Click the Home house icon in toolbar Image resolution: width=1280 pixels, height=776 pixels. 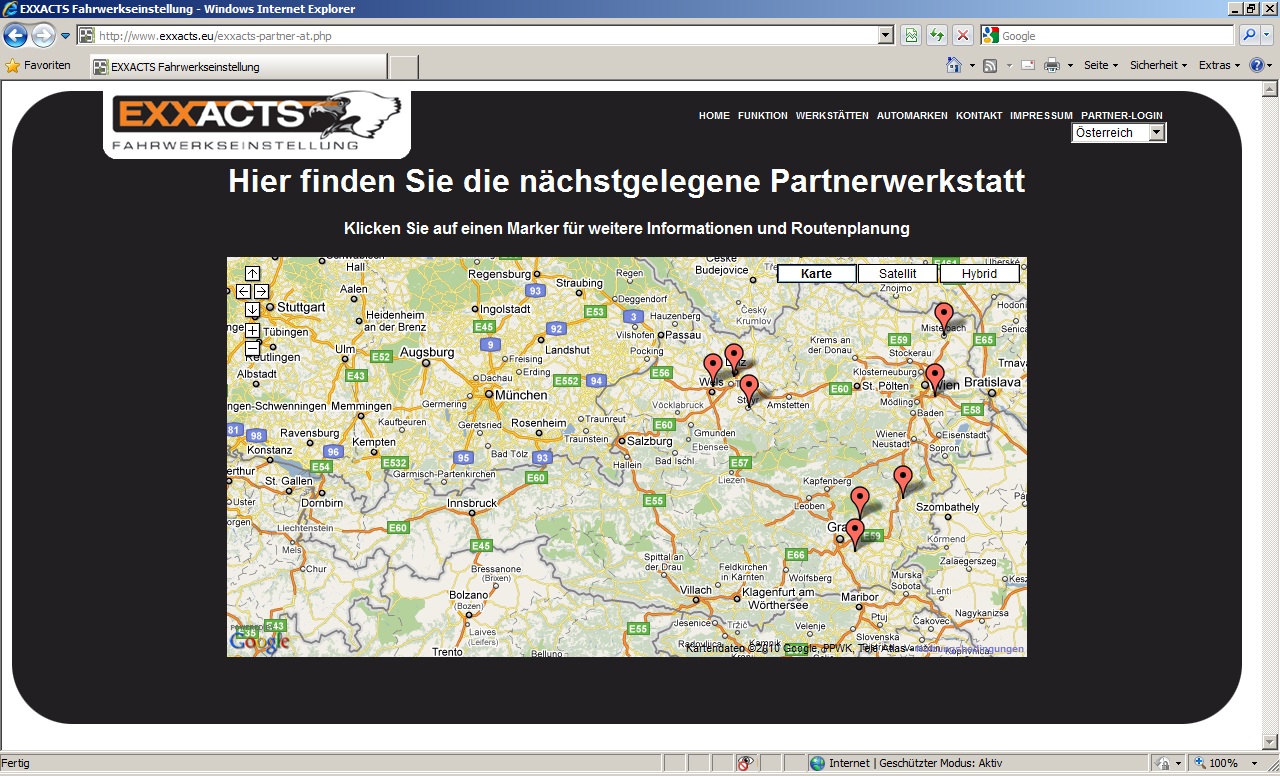coord(954,65)
